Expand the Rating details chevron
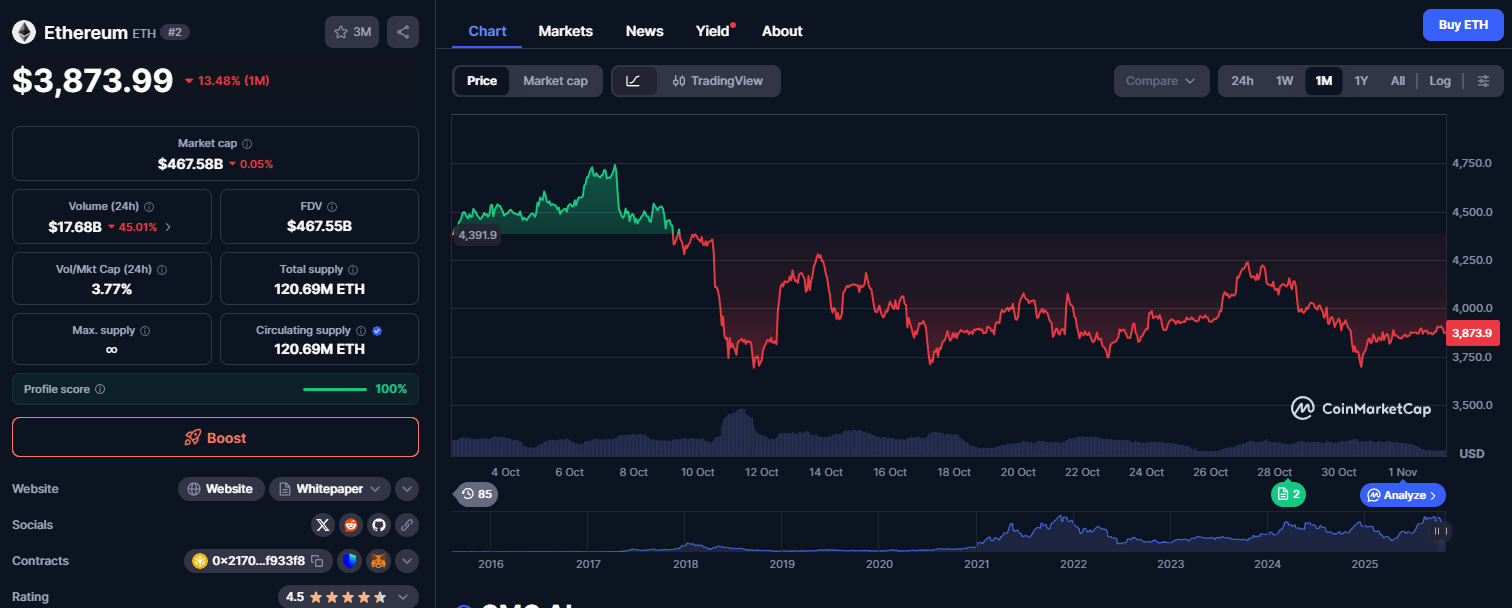Viewport: 1512px width, 608px height. click(403, 596)
